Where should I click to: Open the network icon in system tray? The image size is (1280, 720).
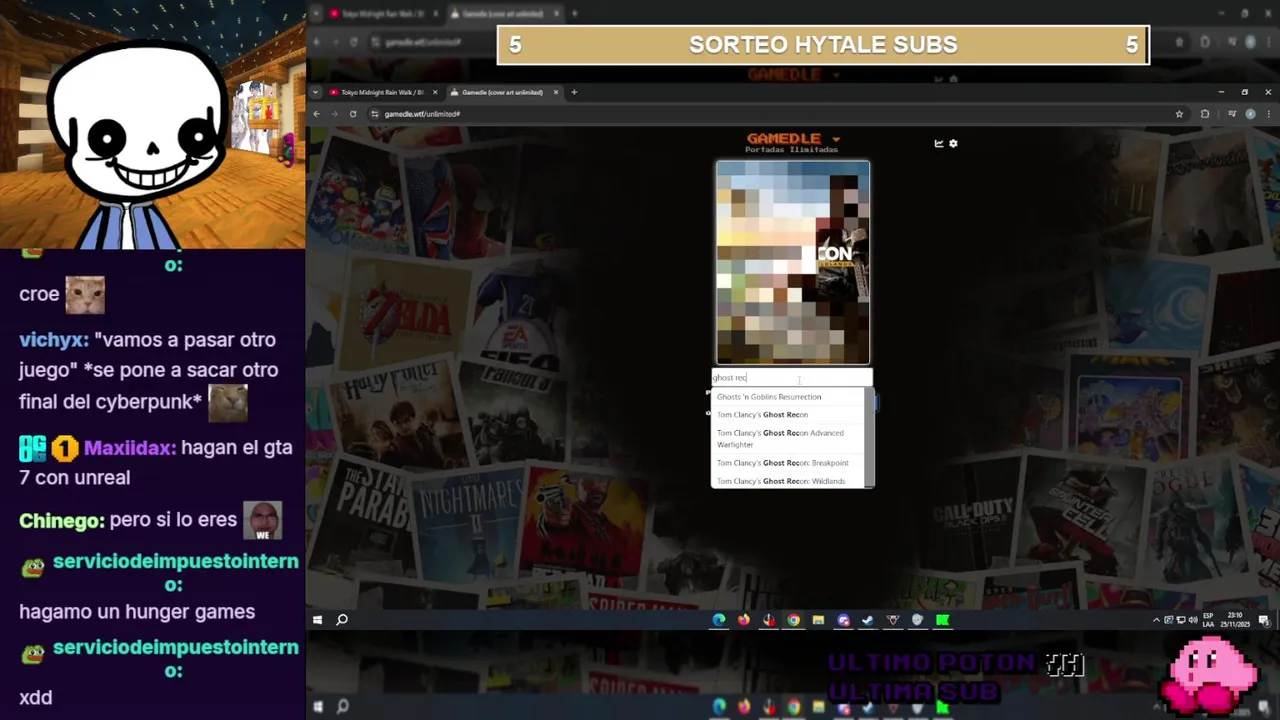pyautogui.click(x=1180, y=620)
